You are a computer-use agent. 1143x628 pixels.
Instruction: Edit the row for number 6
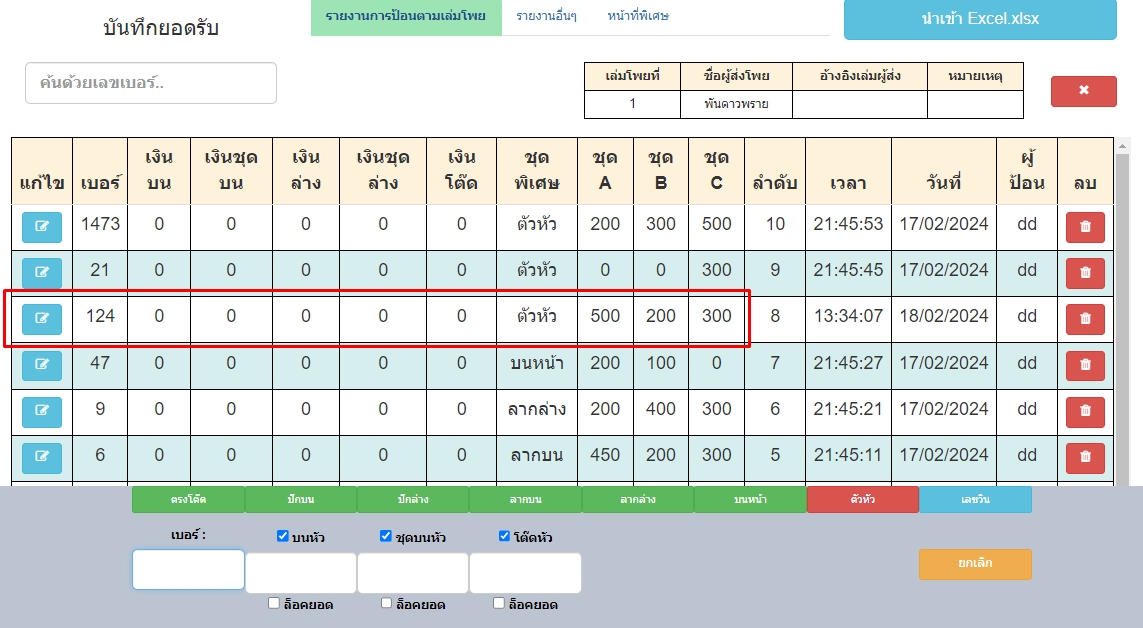(x=42, y=457)
